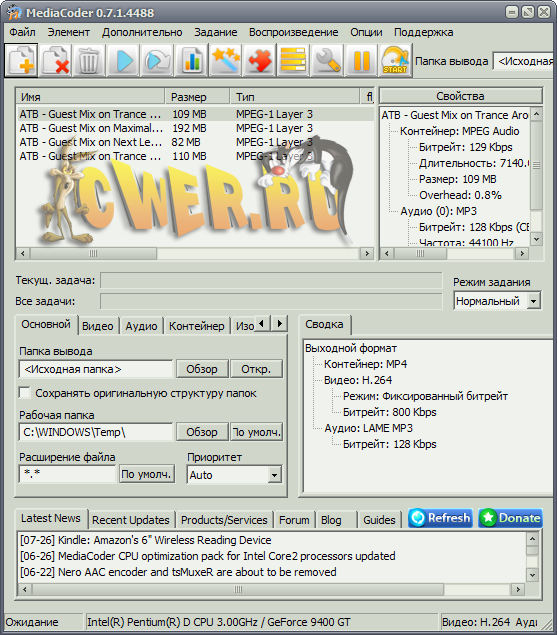Image resolution: width=557 pixels, height=635 pixels.
Task: Toggle 'Сохранять оригинальную структуру папок' checkbox
Action: click(x=25, y=393)
